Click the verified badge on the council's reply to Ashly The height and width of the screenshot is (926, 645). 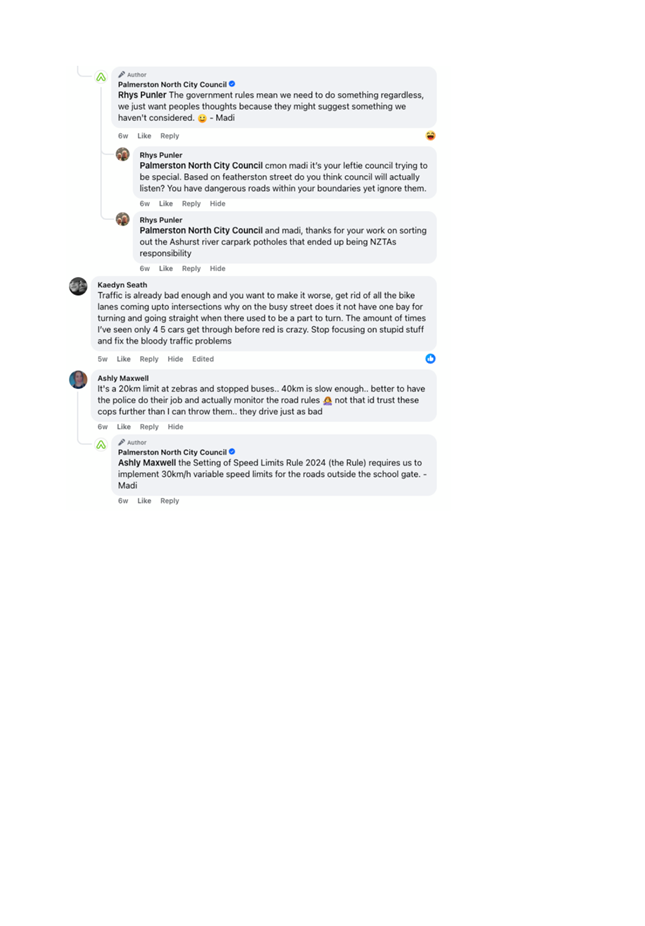(232, 452)
